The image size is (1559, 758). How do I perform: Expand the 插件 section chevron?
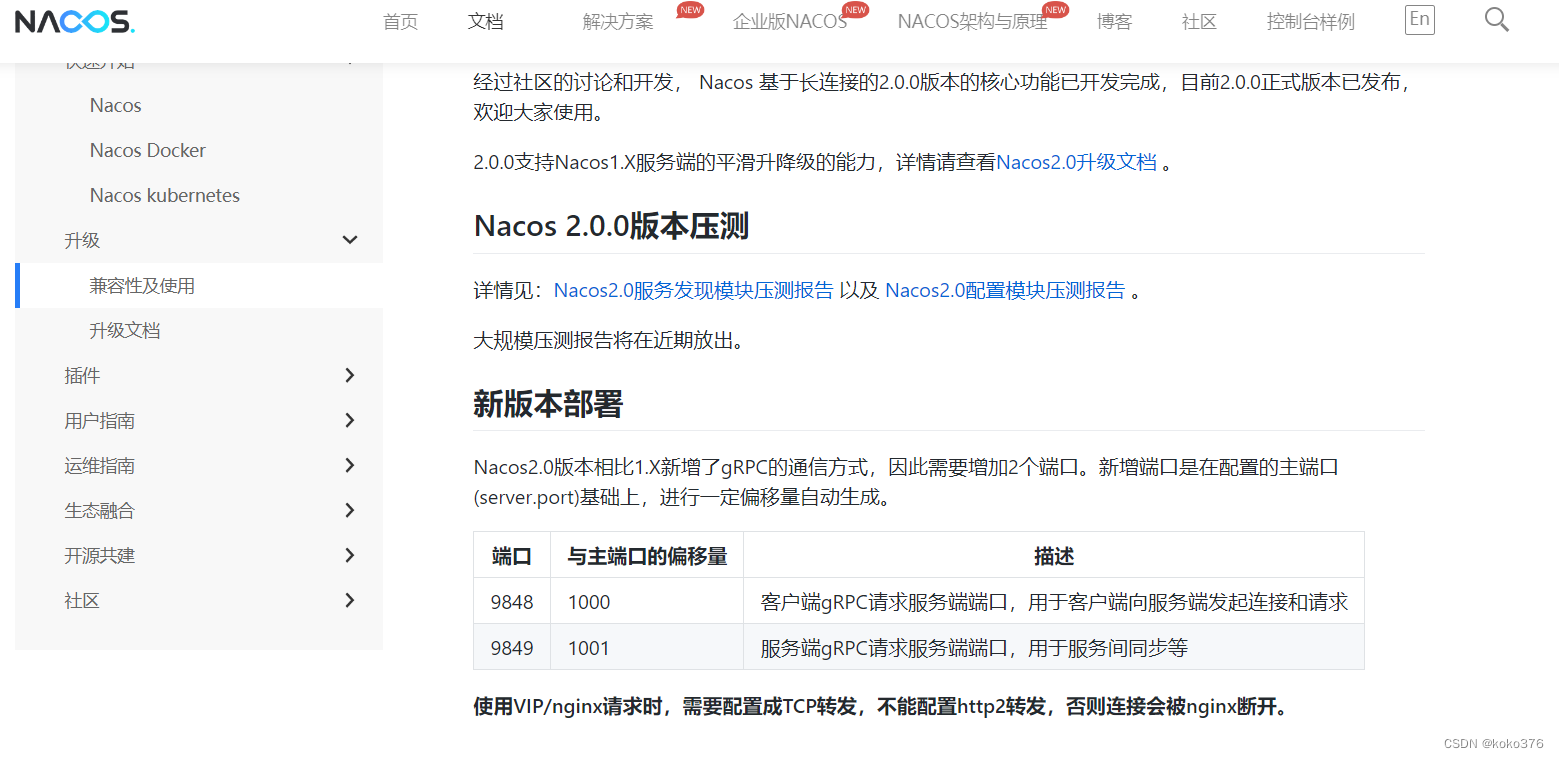[x=350, y=375]
